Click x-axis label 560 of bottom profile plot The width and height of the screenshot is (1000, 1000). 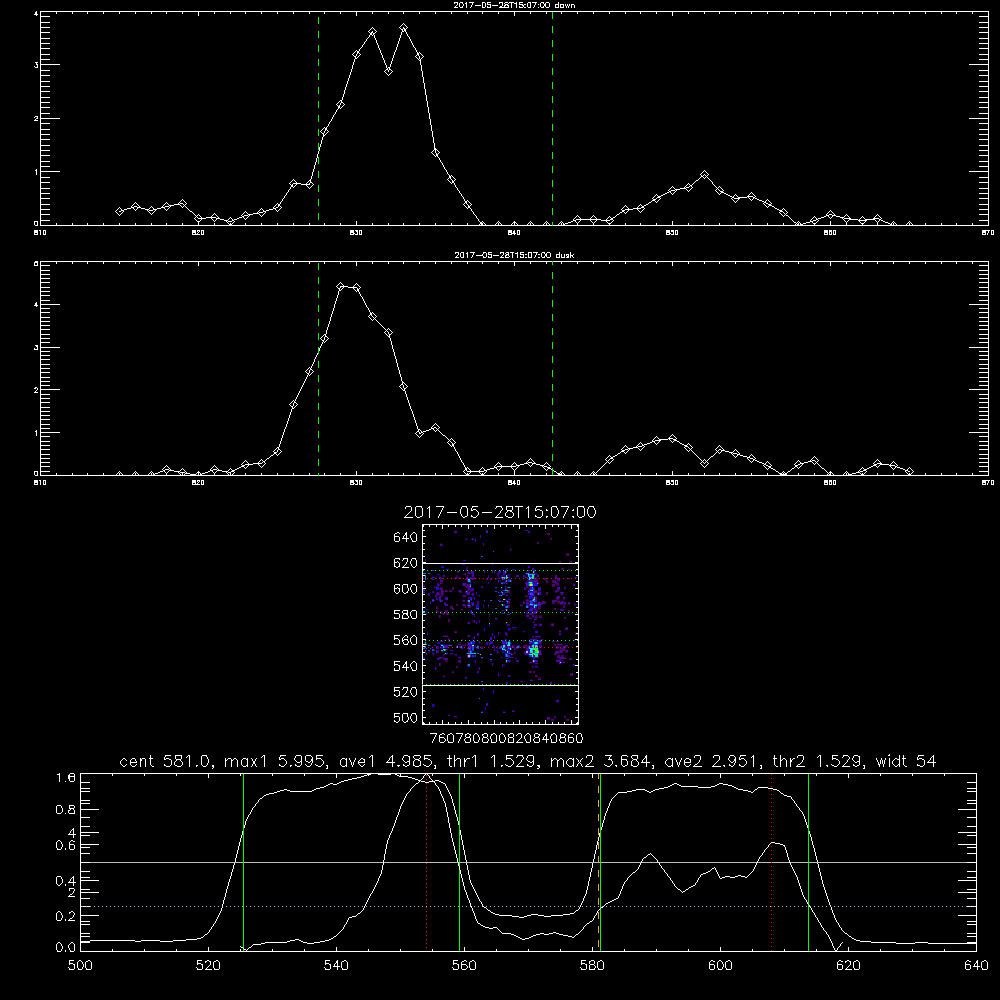(x=464, y=966)
